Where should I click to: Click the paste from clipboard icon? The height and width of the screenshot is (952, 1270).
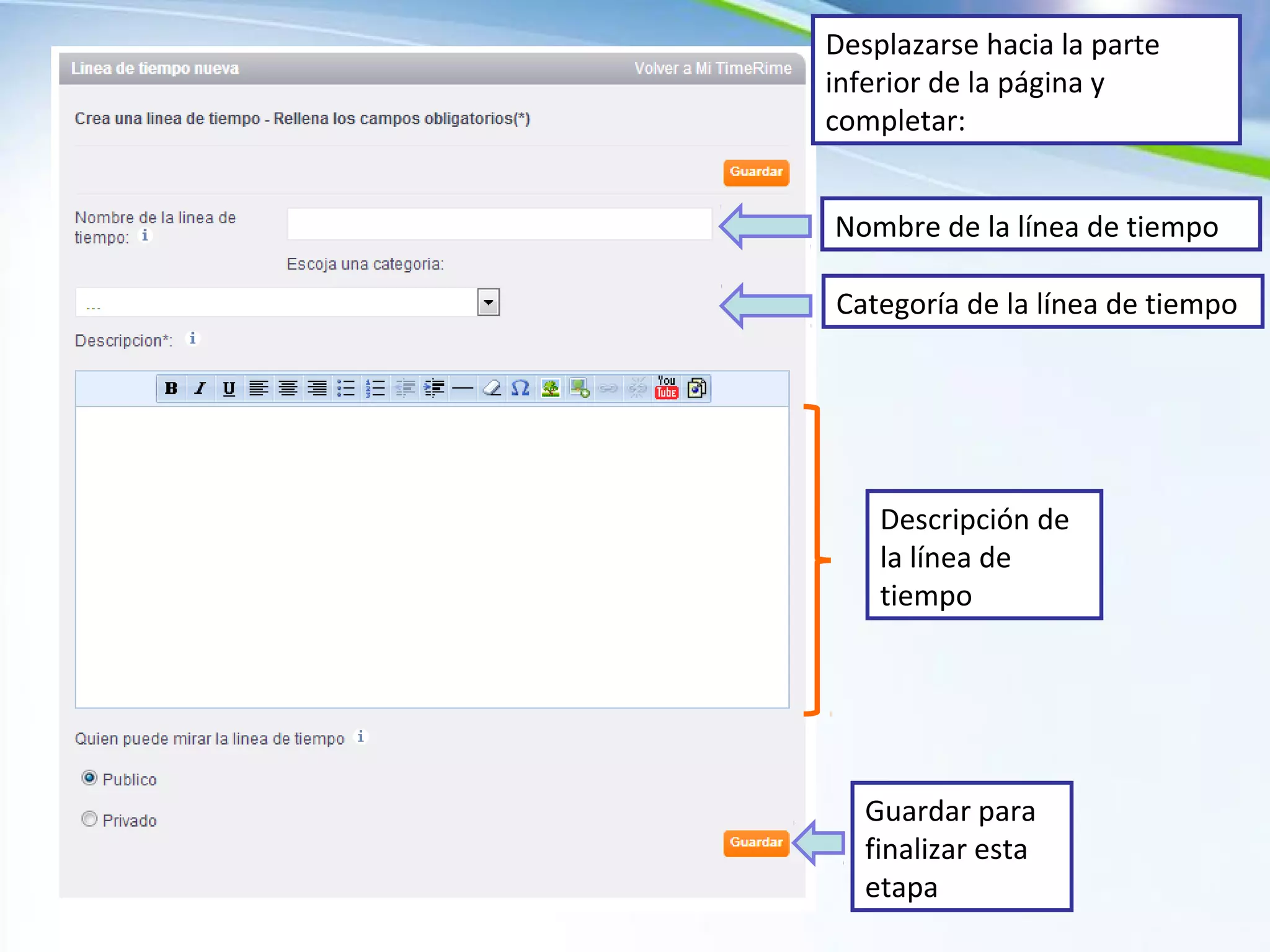point(696,389)
